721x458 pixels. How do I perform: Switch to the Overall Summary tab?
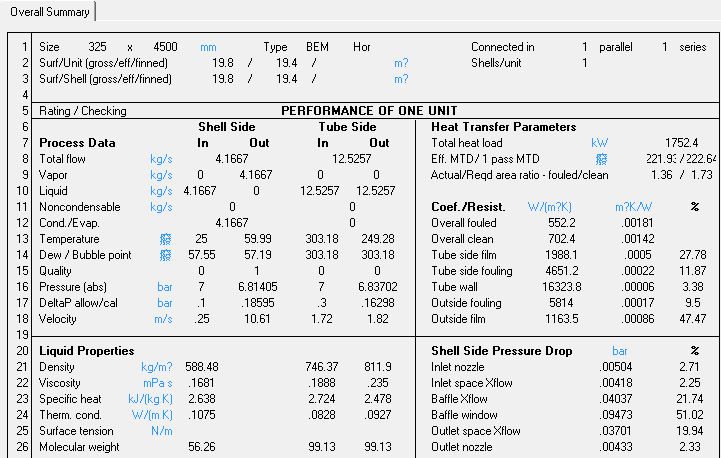pyautogui.click(x=50, y=12)
